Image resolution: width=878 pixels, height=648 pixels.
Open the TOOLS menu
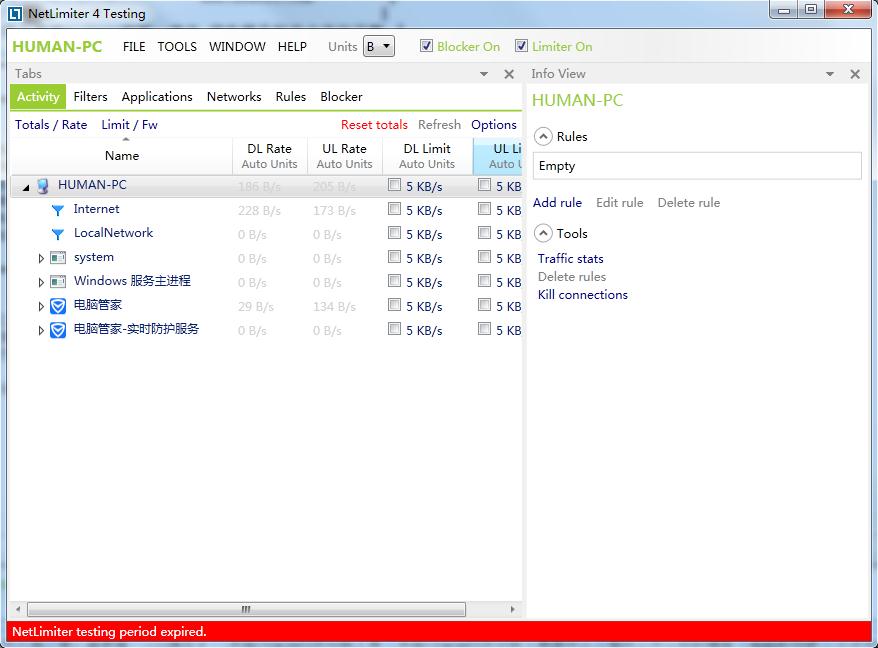177,46
